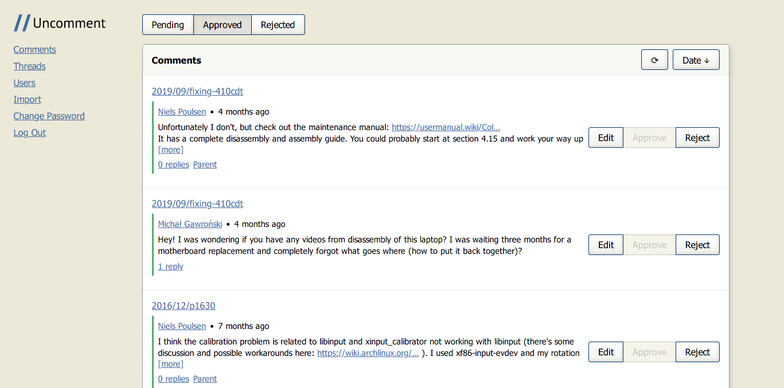Go to the Import page
This screenshot has height=388, width=784.
click(27, 100)
